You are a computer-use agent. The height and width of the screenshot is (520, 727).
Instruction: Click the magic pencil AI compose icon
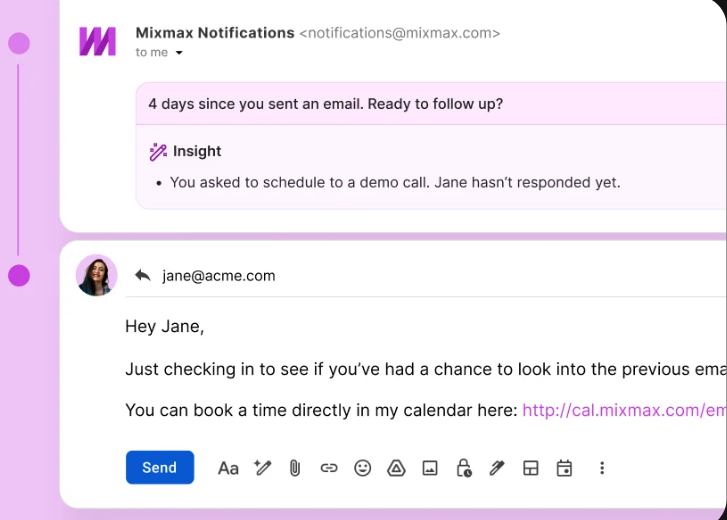pyautogui.click(x=262, y=468)
